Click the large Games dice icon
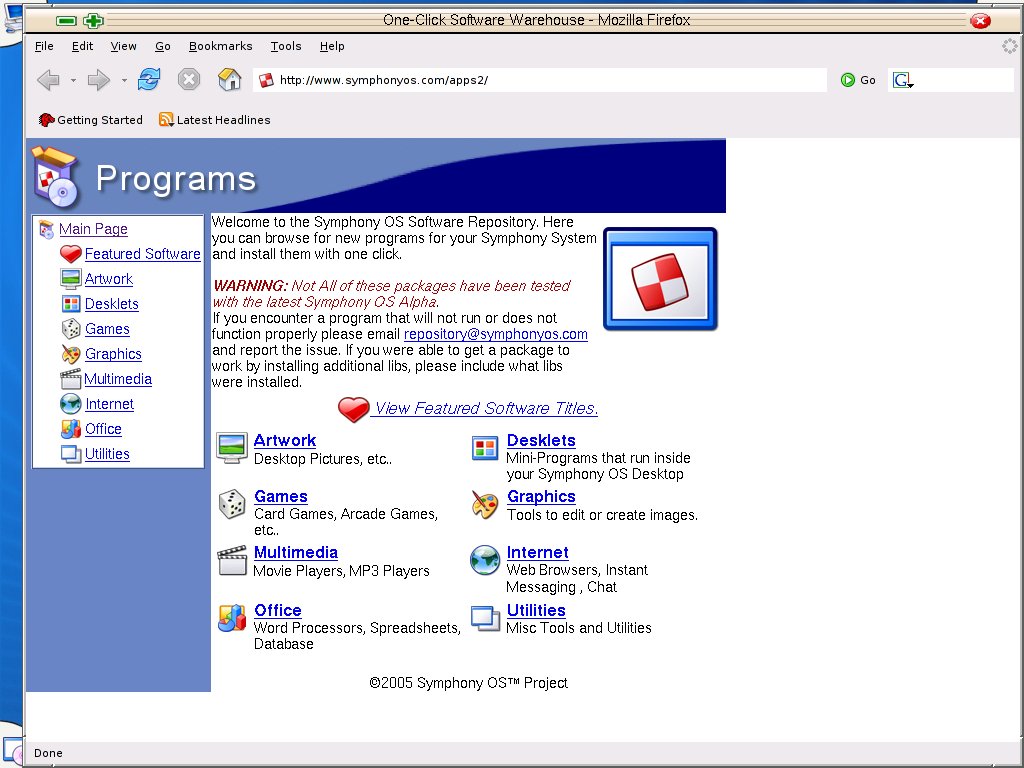The width and height of the screenshot is (1024, 768). (x=232, y=504)
